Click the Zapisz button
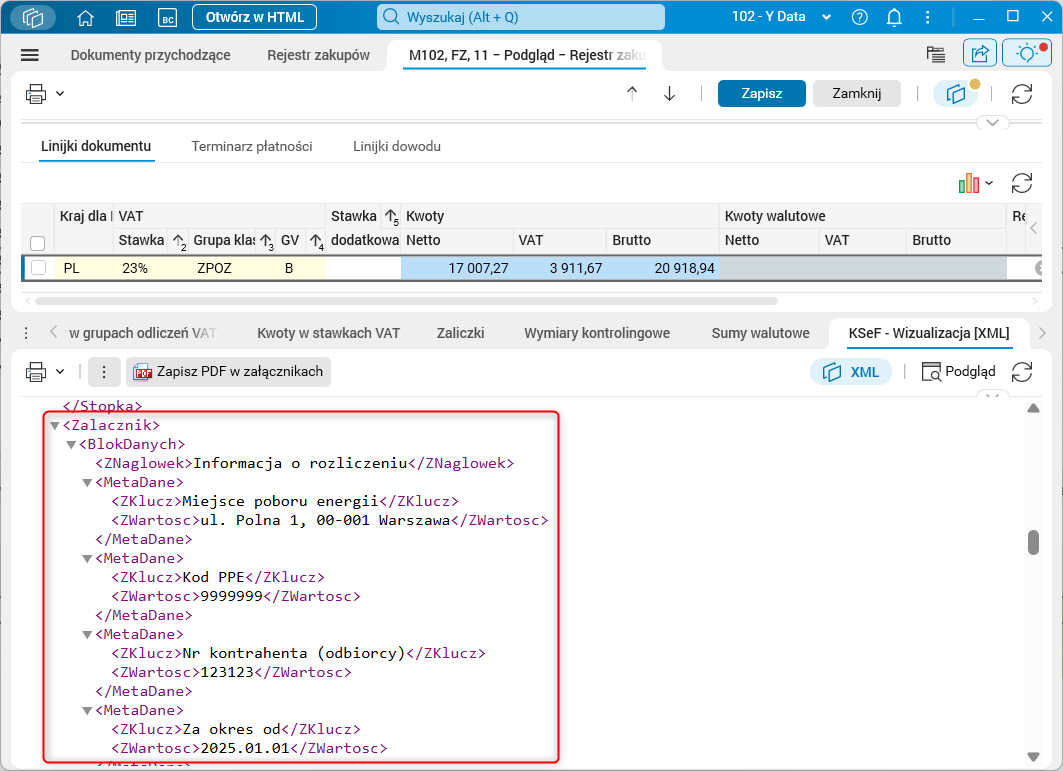 coord(761,94)
